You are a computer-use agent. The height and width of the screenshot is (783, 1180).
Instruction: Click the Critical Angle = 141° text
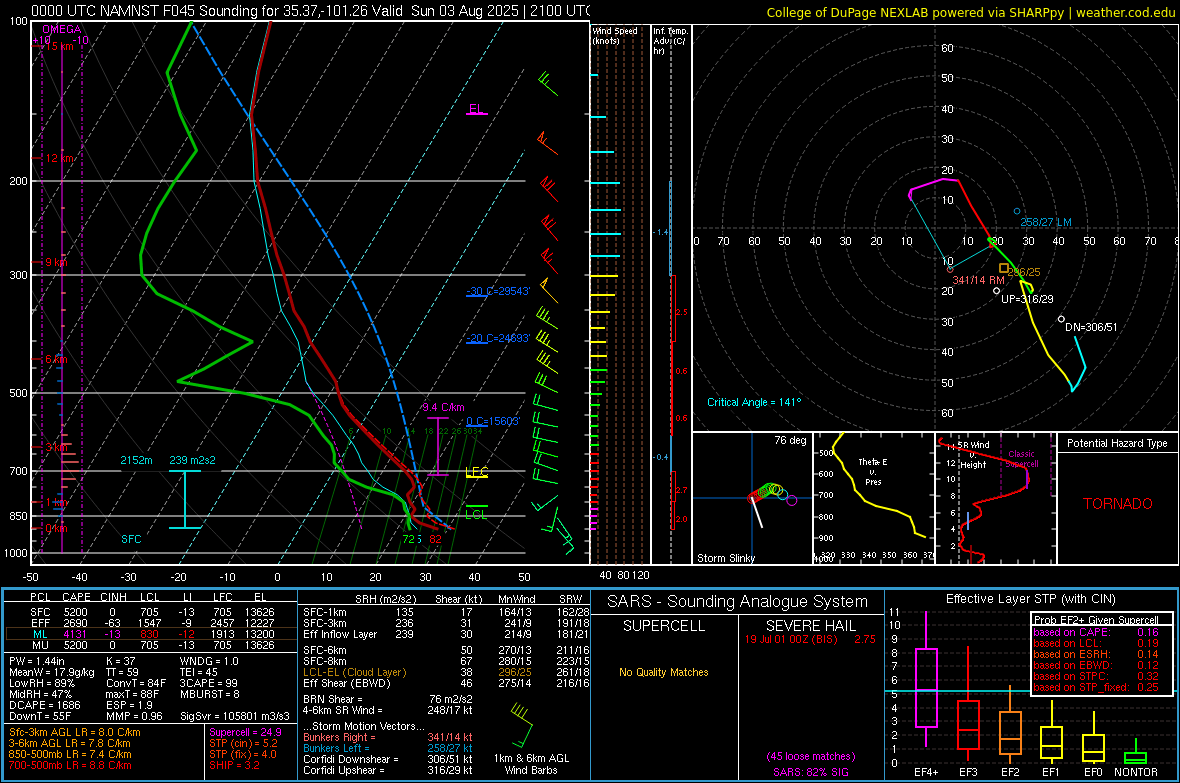754,402
